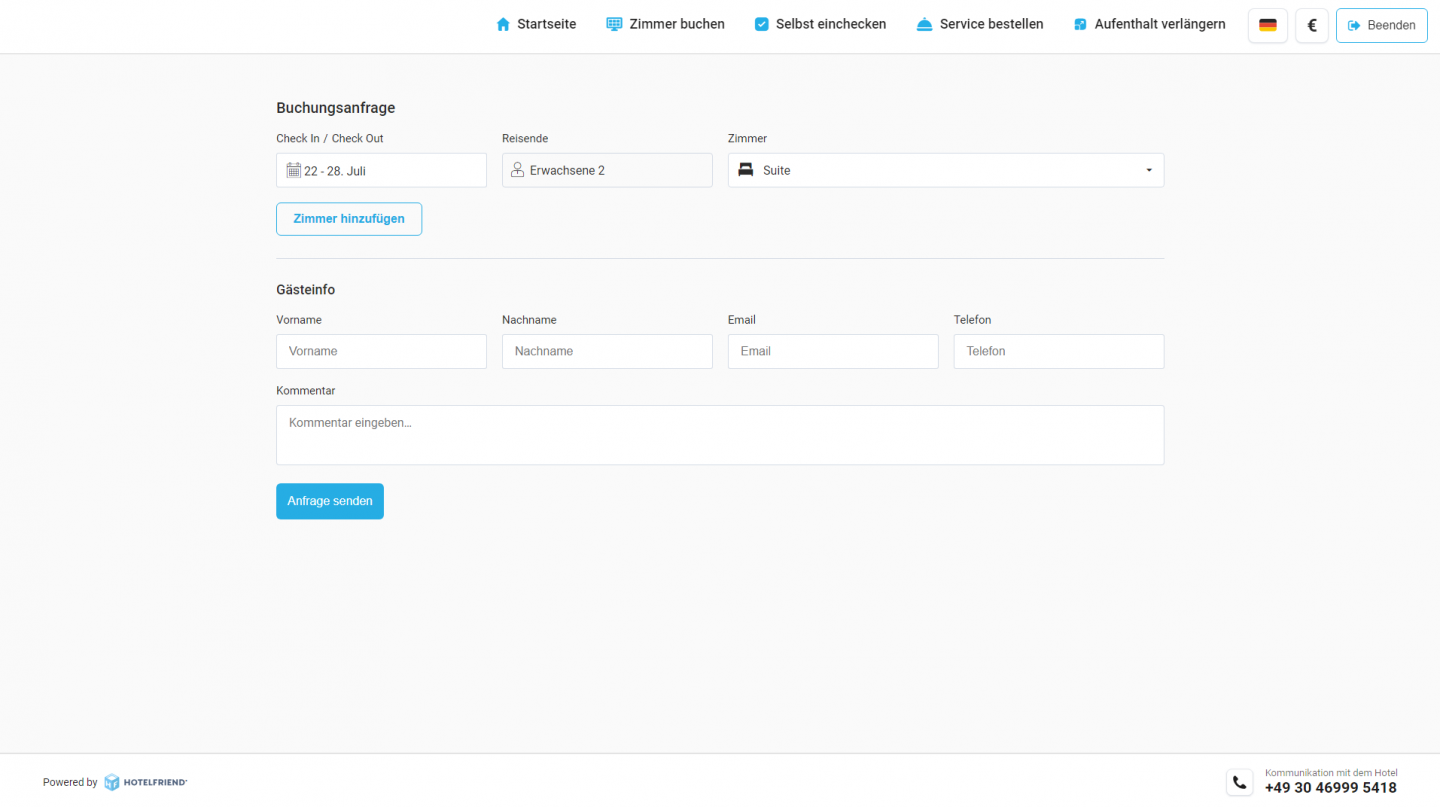Viewport: 1440px width, 807px height.
Task: Click the home icon next to Startseite
Action: click(x=503, y=24)
